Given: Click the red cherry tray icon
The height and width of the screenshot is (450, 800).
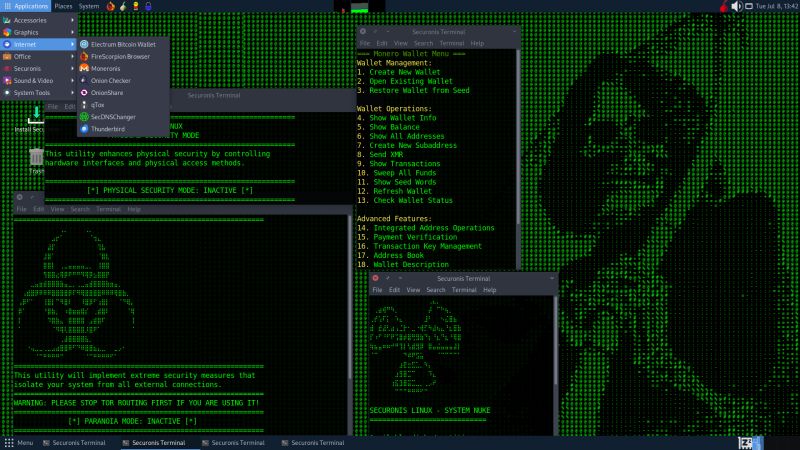Looking at the screenshot, I should tap(724, 6).
